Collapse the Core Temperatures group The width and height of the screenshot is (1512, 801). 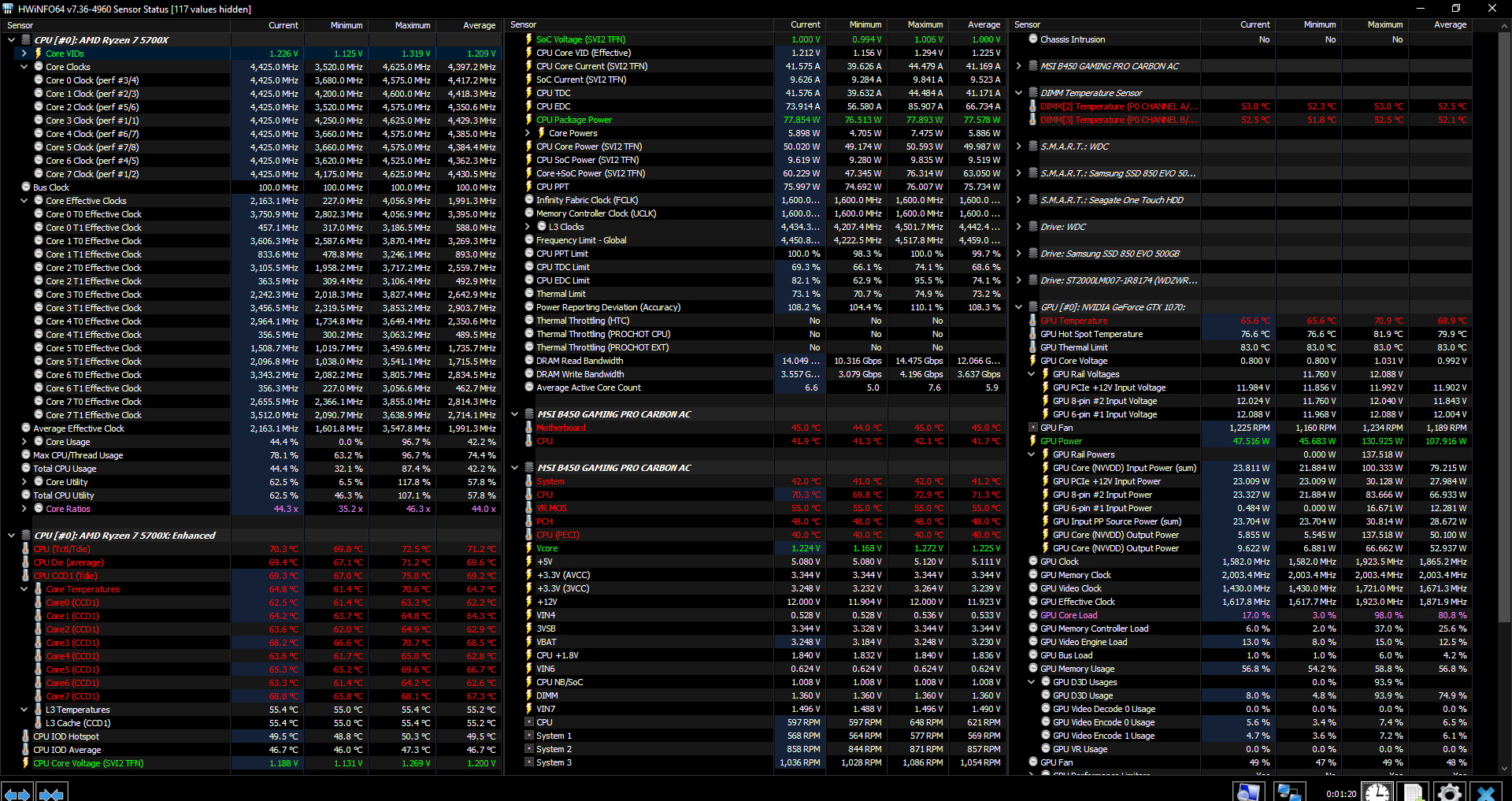(x=24, y=589)
